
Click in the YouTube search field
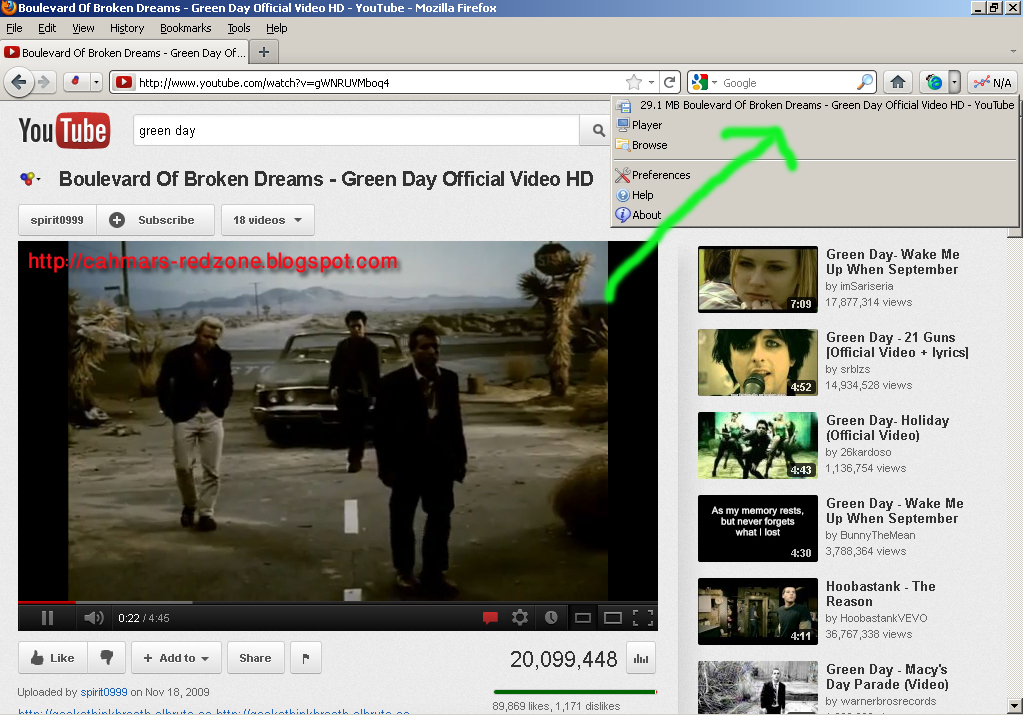[x=356, y=130]
